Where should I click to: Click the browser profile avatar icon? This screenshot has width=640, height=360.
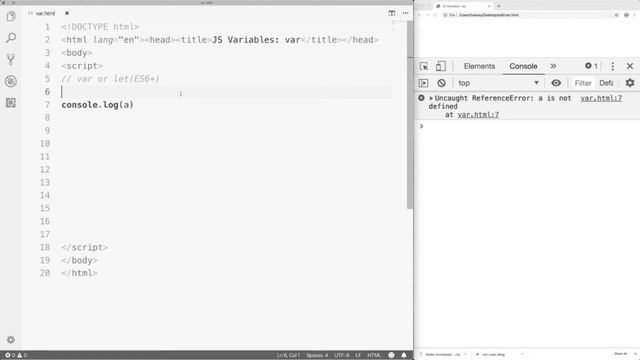pyautogui.click(x=626, y=15)
